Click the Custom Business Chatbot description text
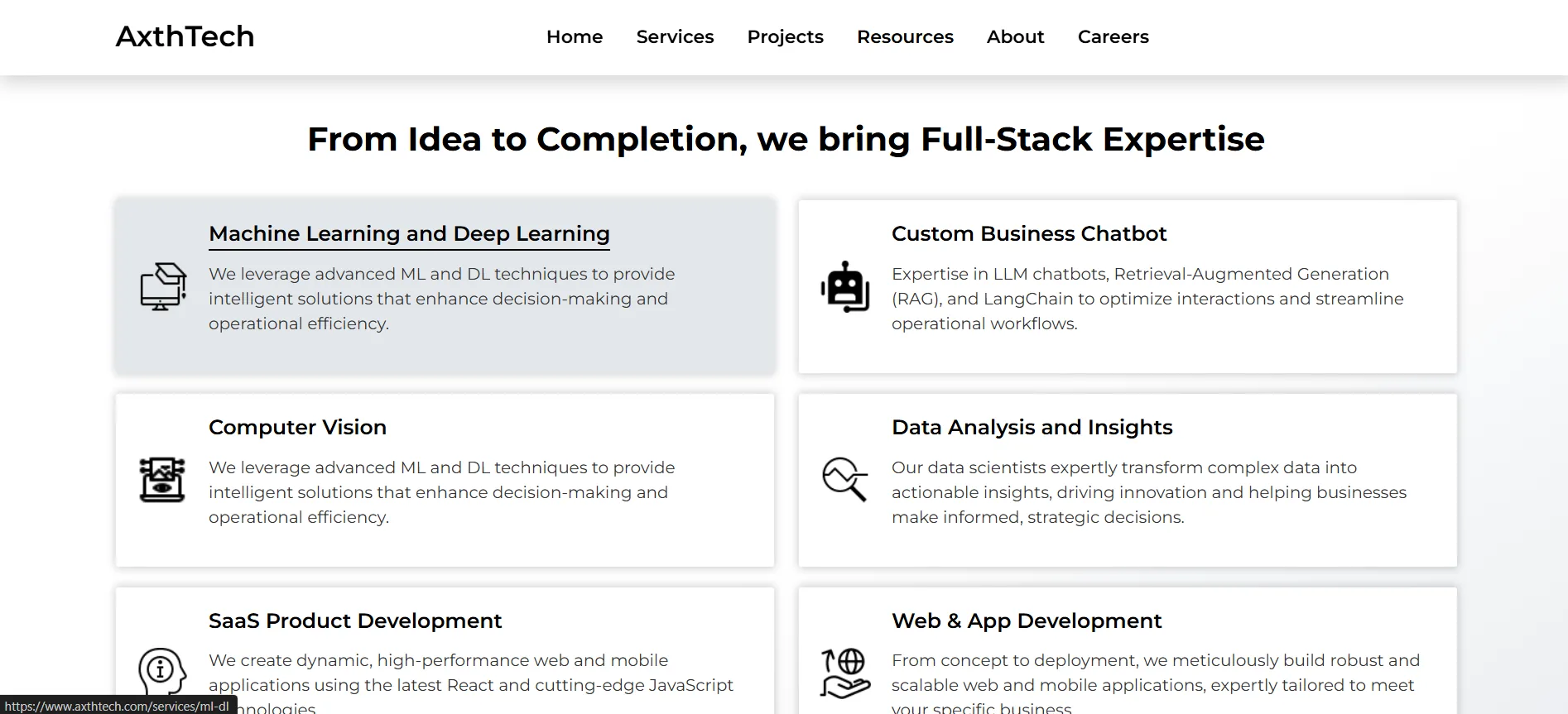1568x714 pixels. [x=1147, y=299]
